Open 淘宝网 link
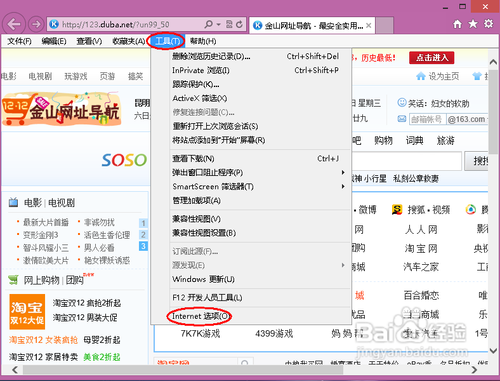 click(421, 248)
